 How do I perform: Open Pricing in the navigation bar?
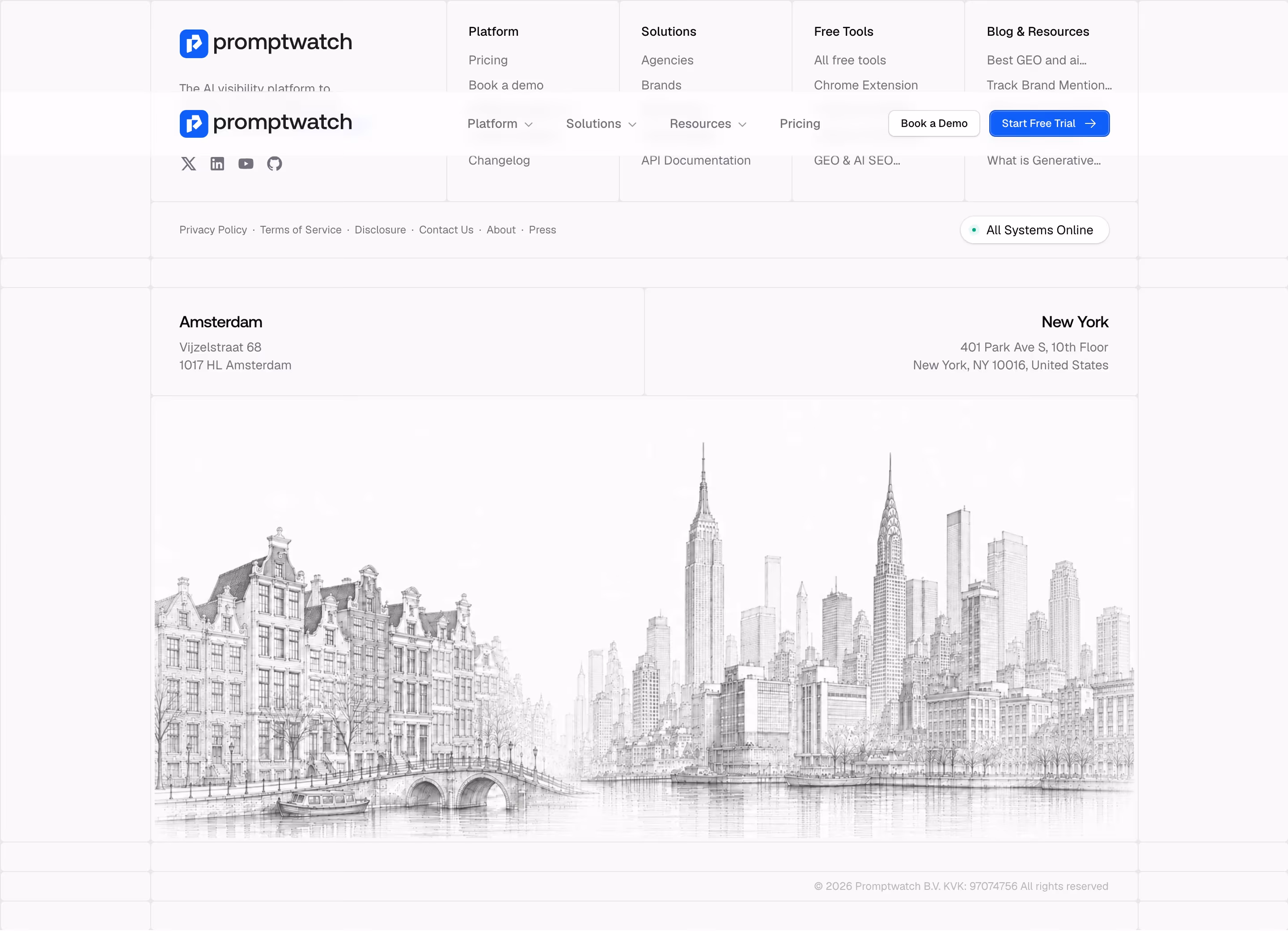click(x=800, y=124)
